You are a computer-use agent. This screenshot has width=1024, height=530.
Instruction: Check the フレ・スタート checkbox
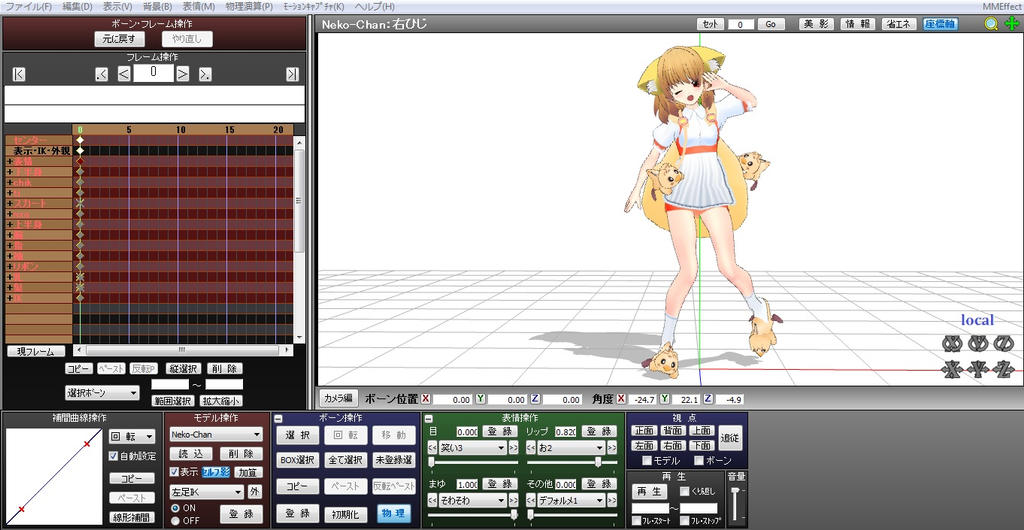pyautogui.click(x=636, y=521)
